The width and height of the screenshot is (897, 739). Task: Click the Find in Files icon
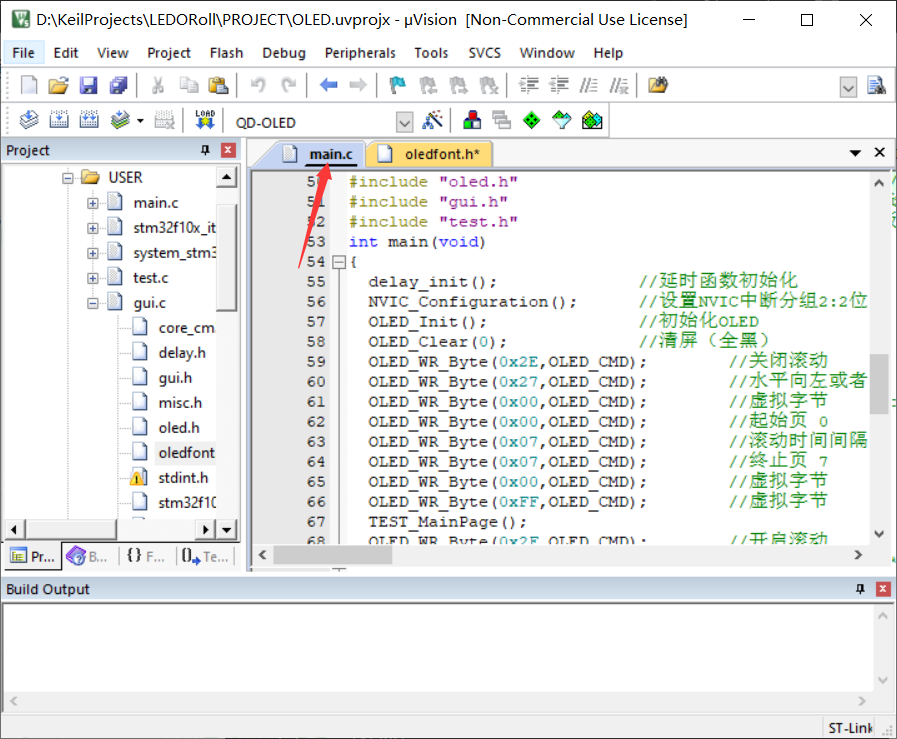coord(658,85)
